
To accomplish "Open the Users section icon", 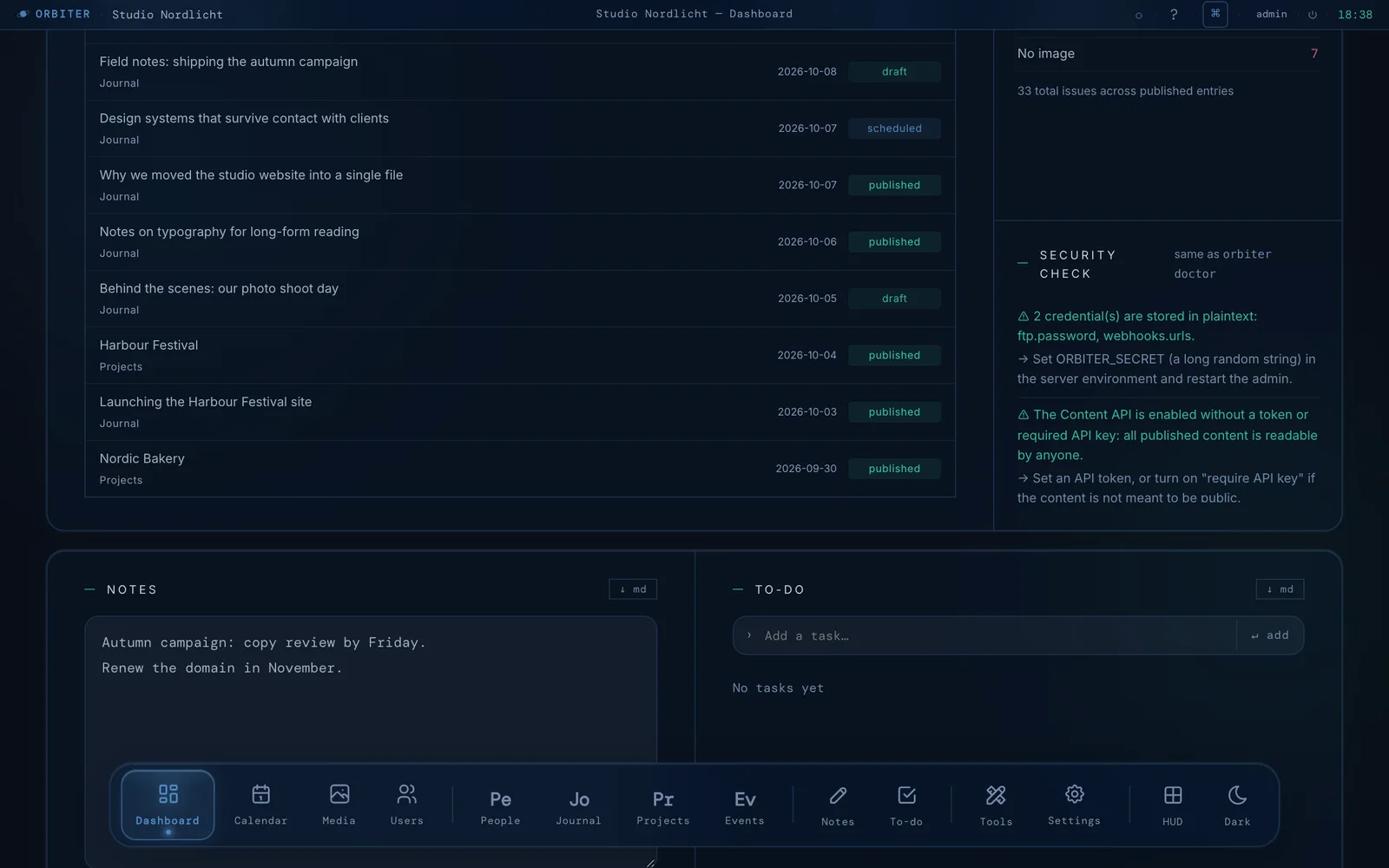I will pyautogui.click(x=407, y=805).
